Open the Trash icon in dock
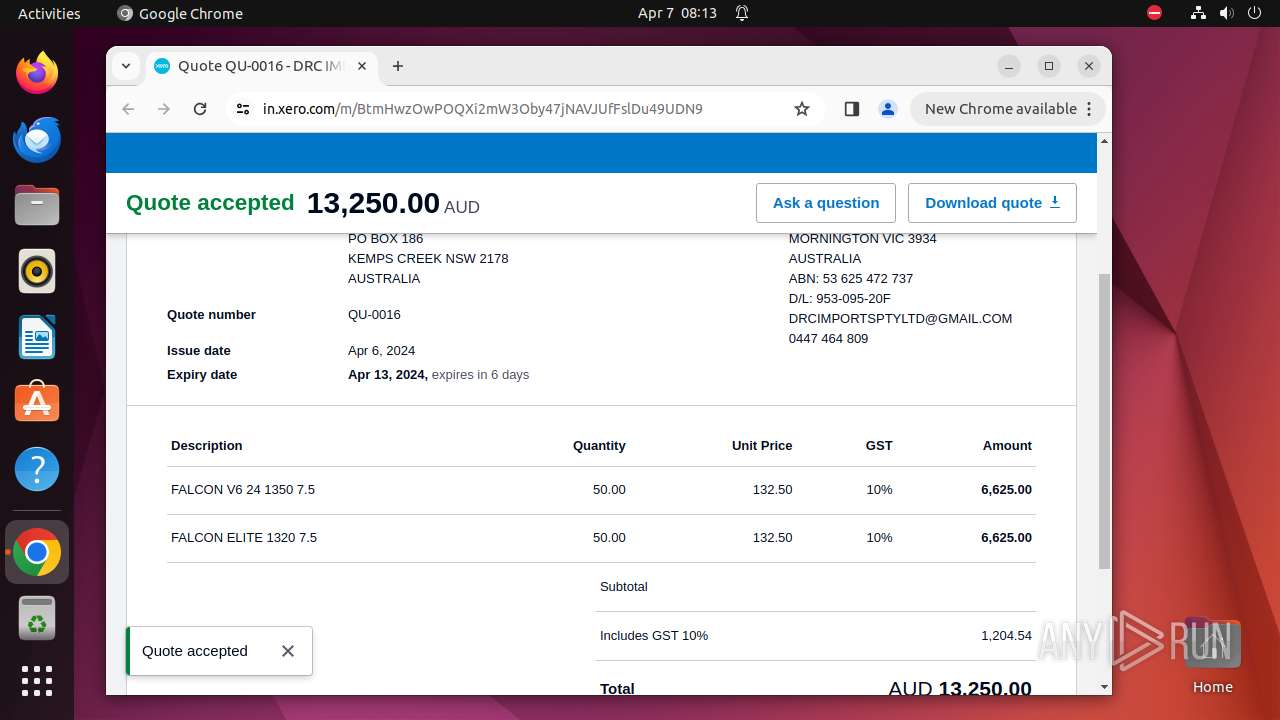1280x720 pixels. (x=37, y=619)
